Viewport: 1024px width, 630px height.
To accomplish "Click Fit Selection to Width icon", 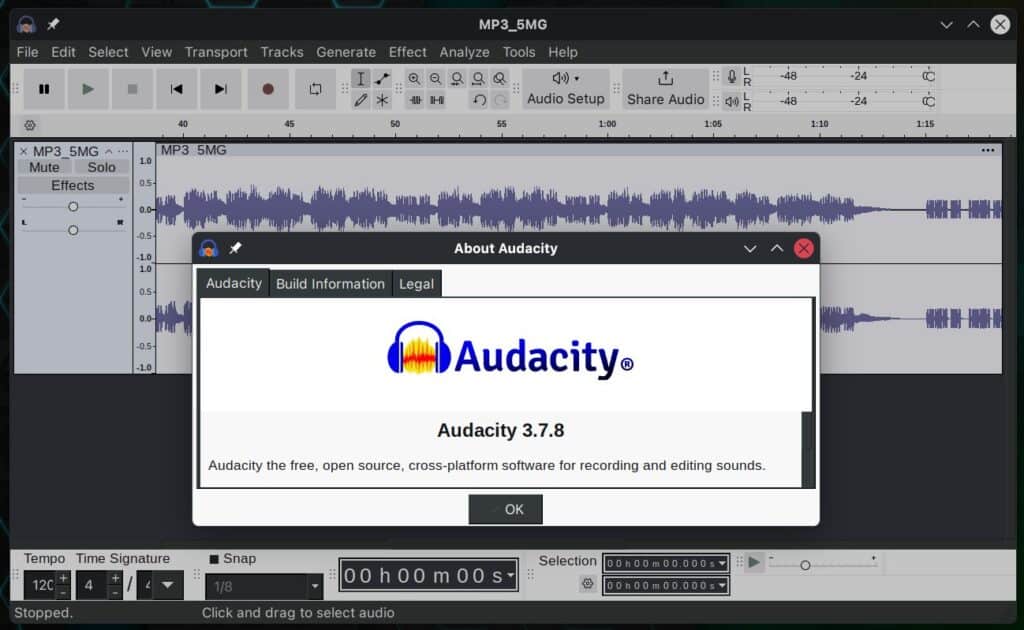I will click(457, 79).
